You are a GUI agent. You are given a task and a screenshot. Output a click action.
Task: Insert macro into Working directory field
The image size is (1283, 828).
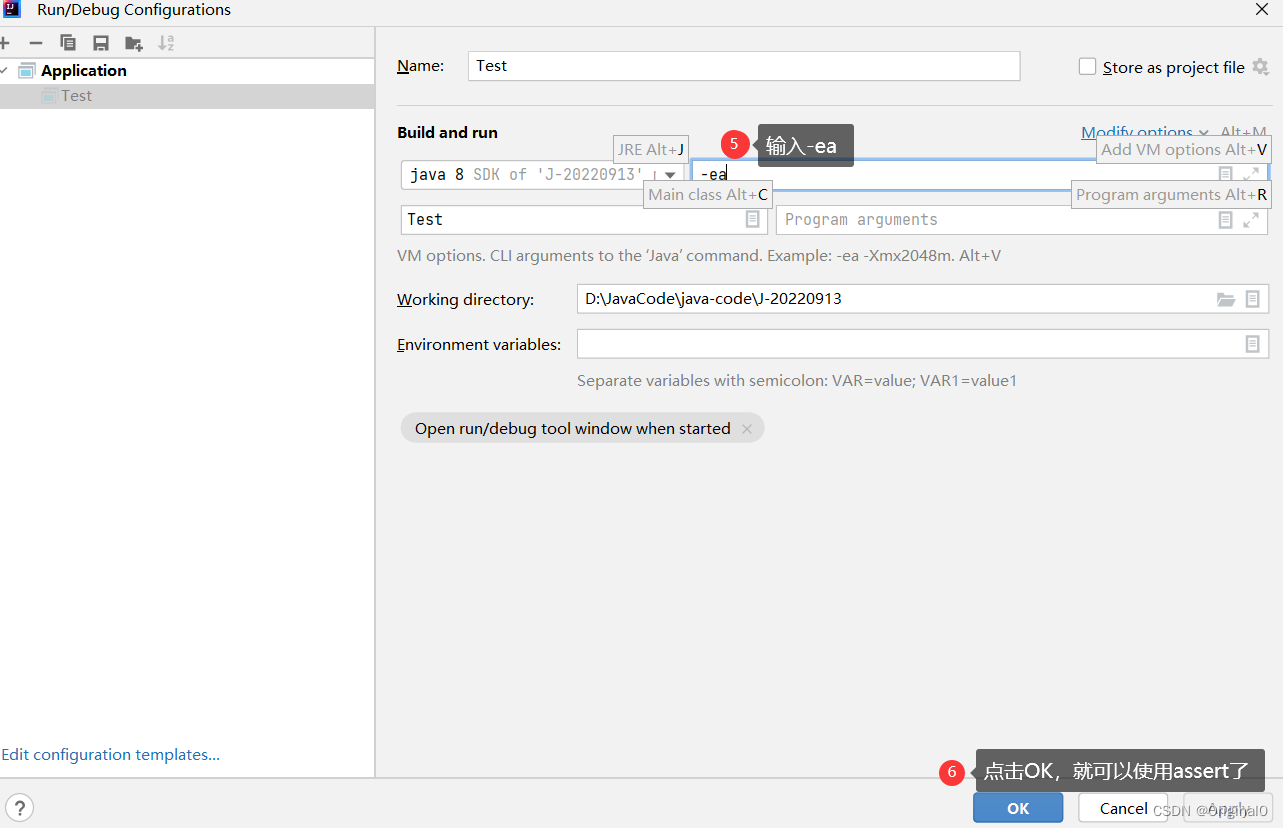(x=1253, y=299)
